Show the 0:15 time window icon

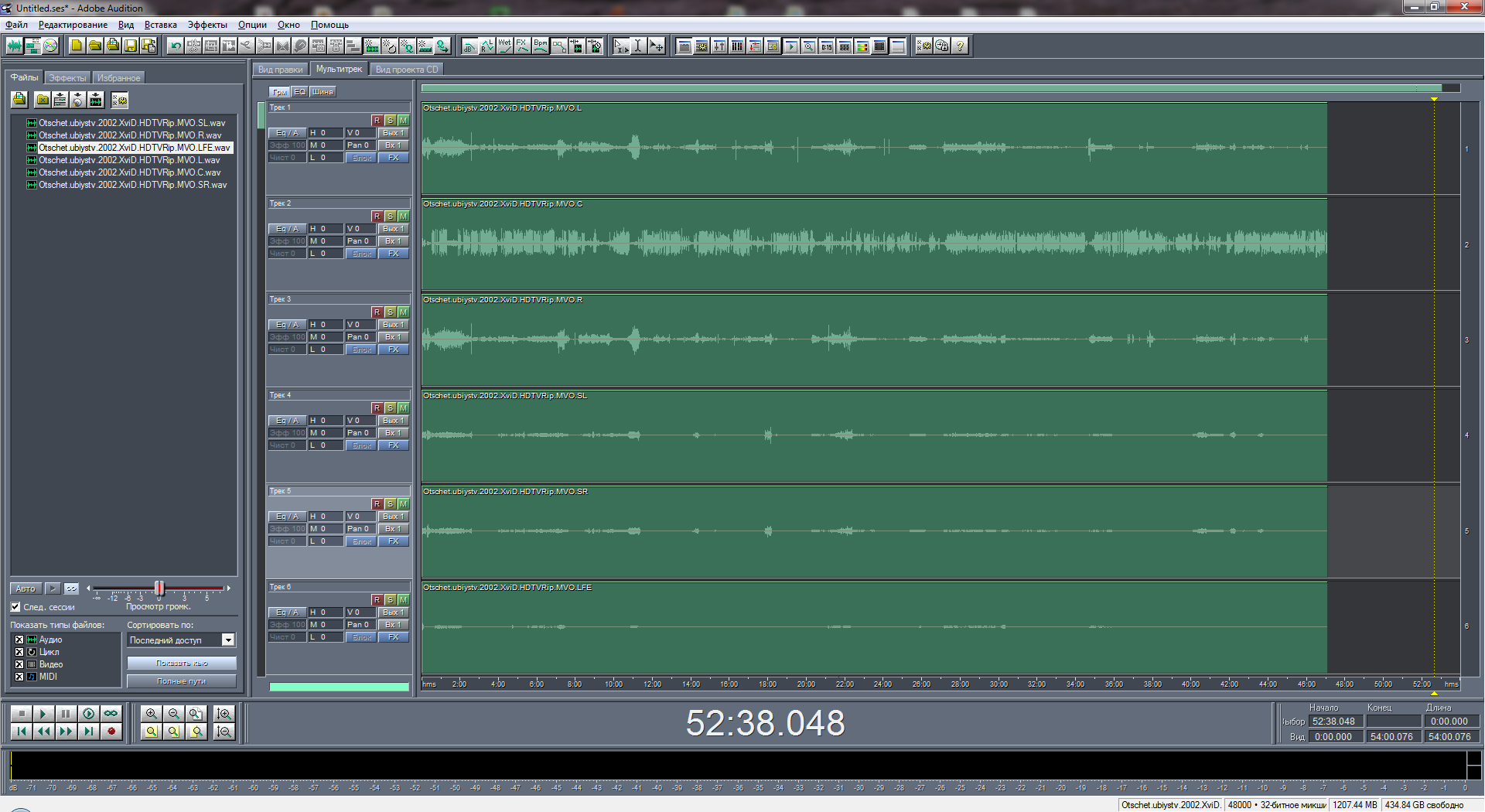(x=827, y=46)
